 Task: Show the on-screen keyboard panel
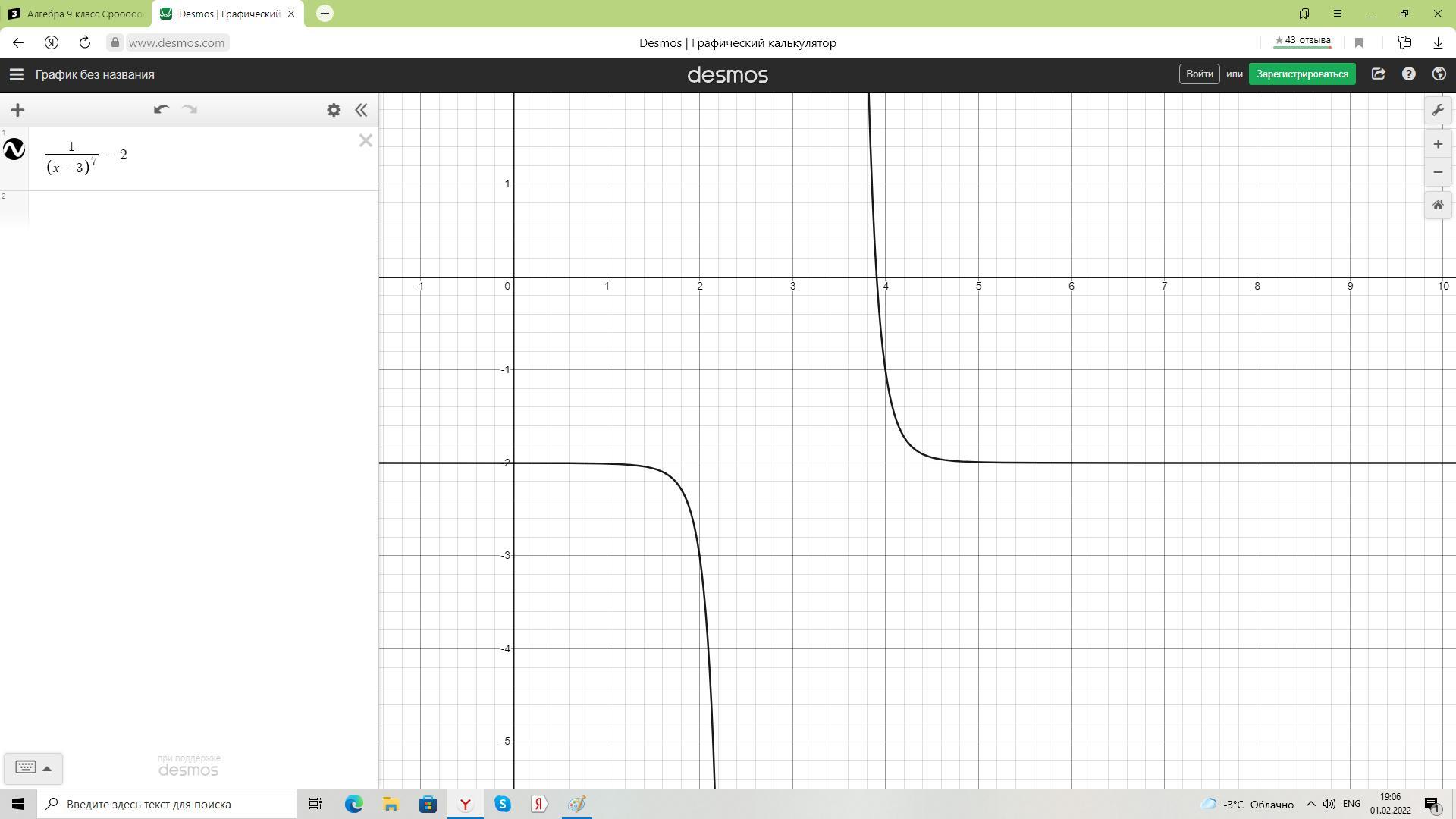tap(33, 768)
